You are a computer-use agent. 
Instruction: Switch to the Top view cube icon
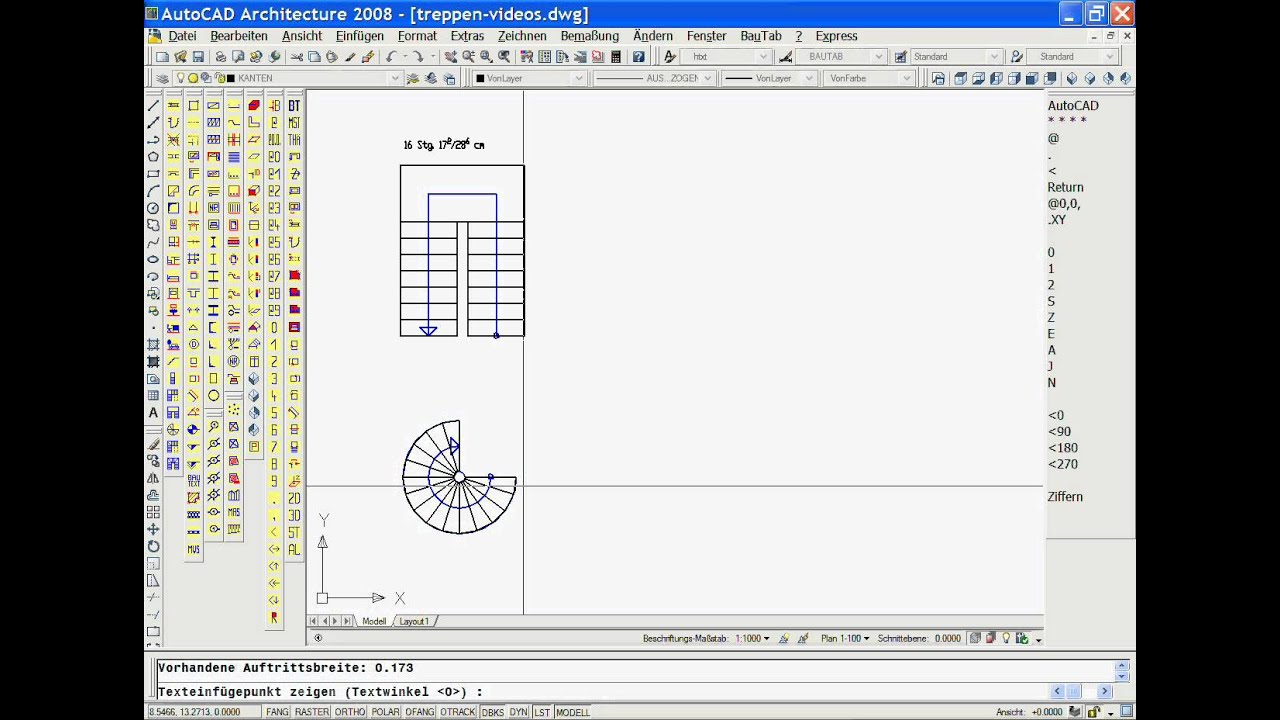961,78
